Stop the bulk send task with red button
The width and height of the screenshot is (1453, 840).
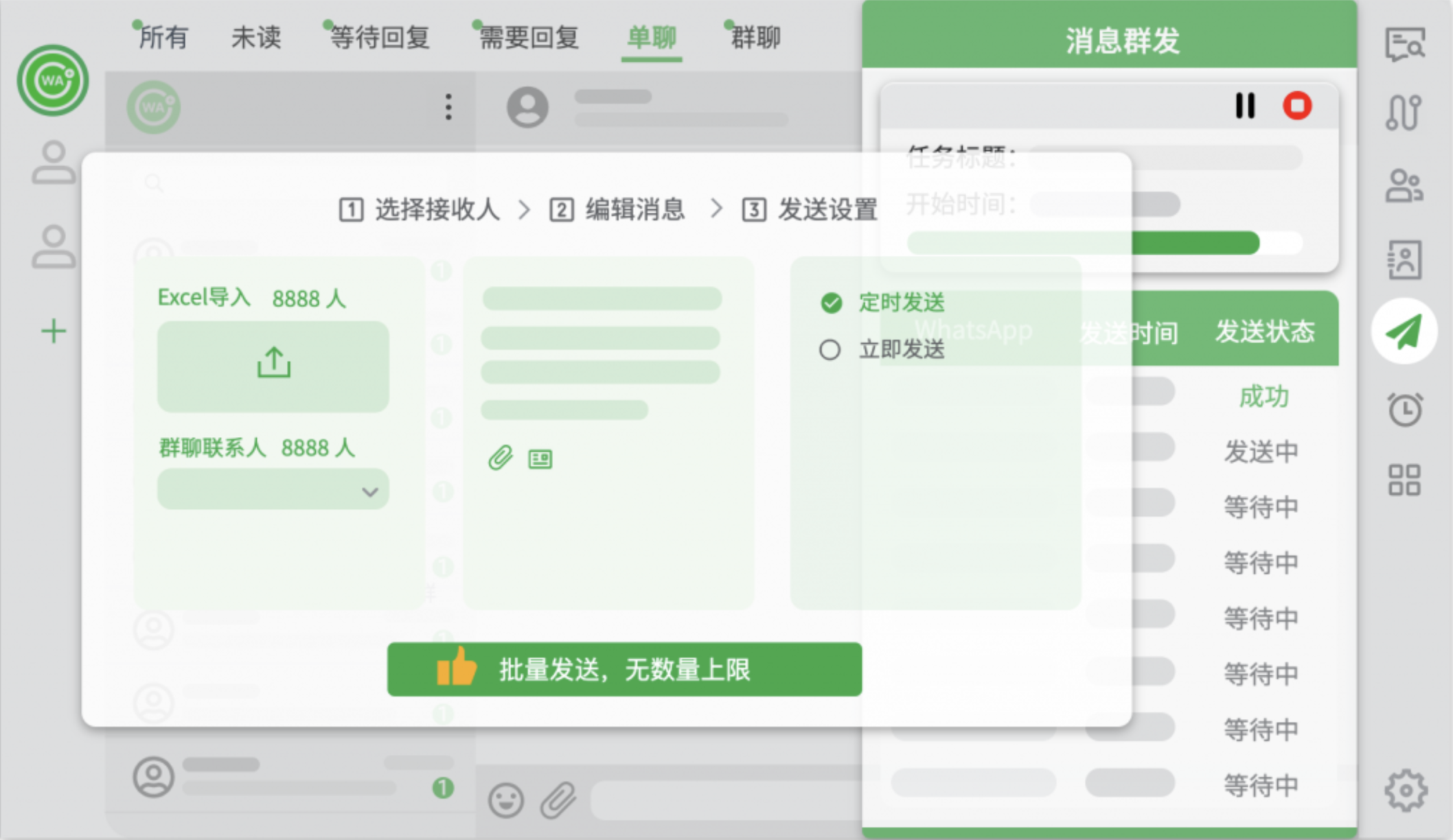pos(1297,106)
